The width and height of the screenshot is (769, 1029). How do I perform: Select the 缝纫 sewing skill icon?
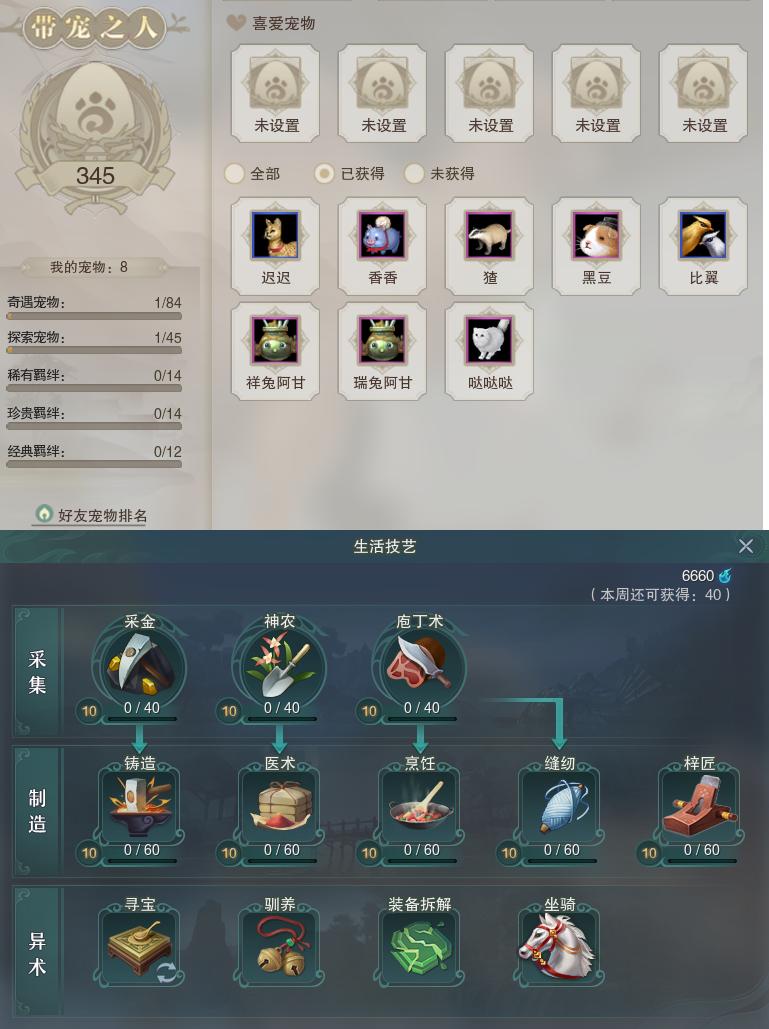click(560, 806)
